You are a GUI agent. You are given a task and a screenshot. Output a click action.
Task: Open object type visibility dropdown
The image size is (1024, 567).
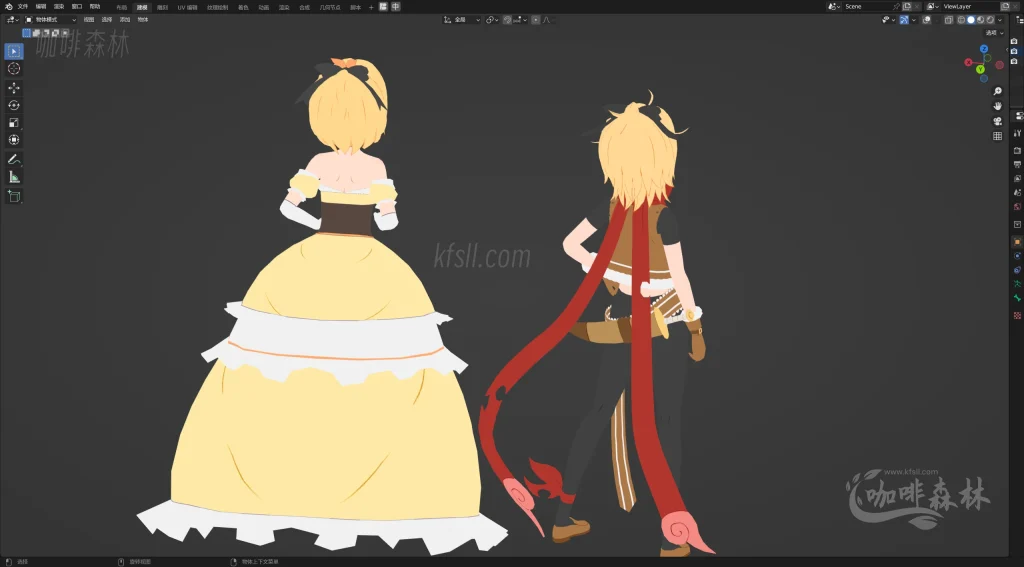click(x=889, y=20)
